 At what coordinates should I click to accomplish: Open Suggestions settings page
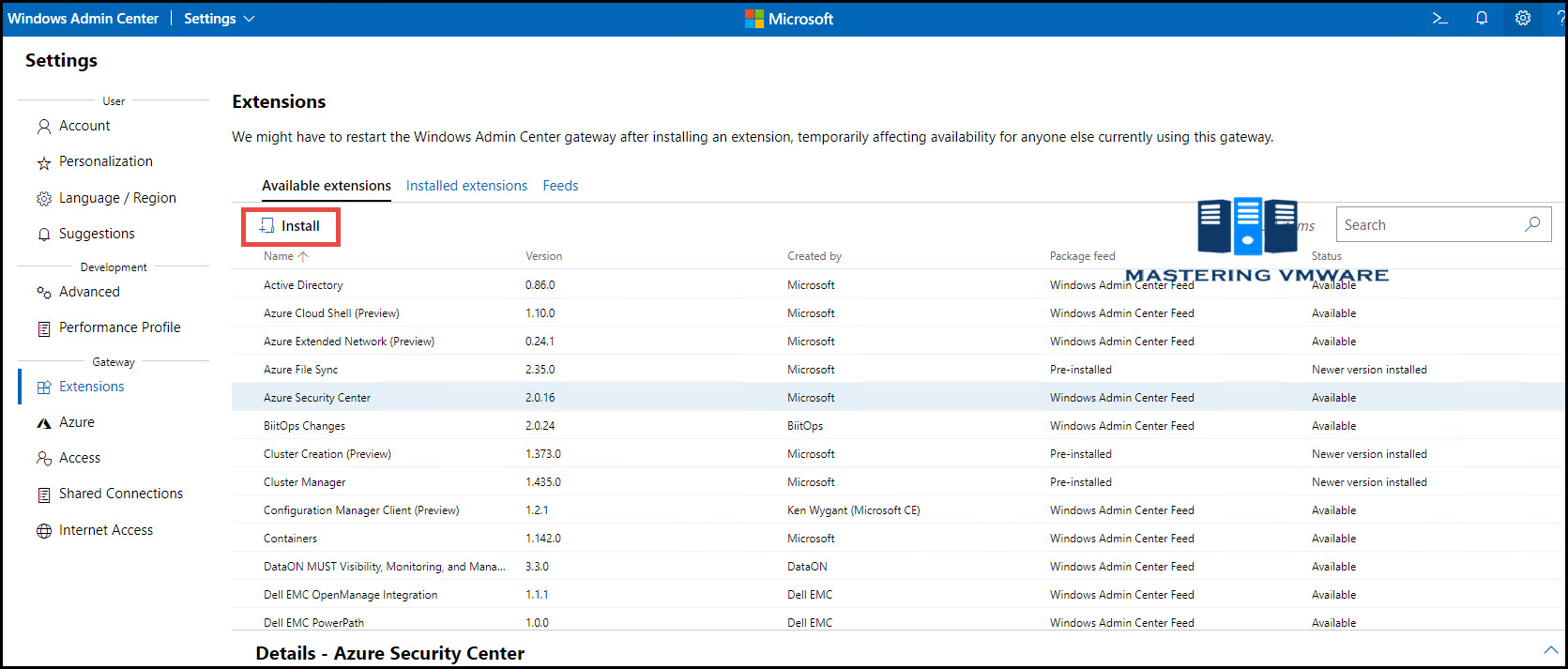pos(97,234)
